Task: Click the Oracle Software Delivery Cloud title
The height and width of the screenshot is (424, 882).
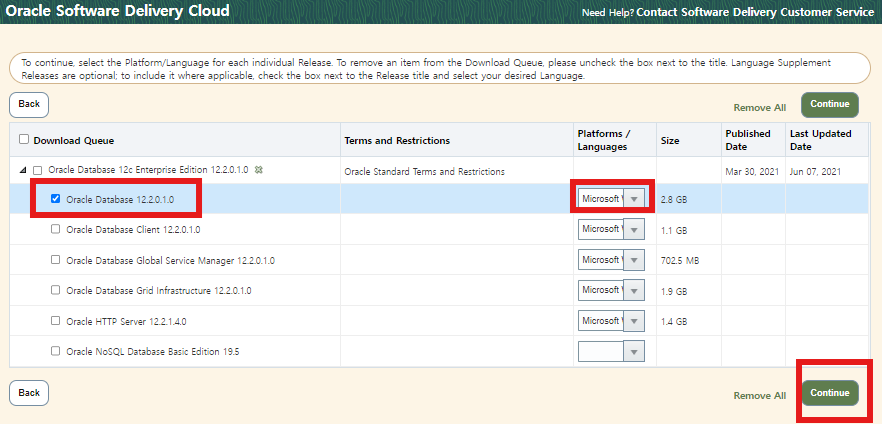Action: [x=118, y=11]
